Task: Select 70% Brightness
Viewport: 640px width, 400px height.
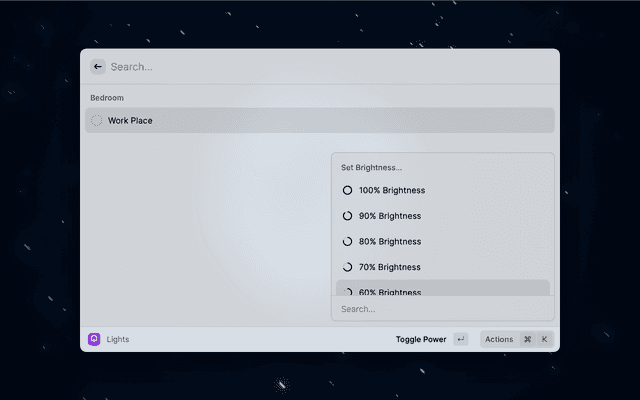Action: click(x=390, y=267)
